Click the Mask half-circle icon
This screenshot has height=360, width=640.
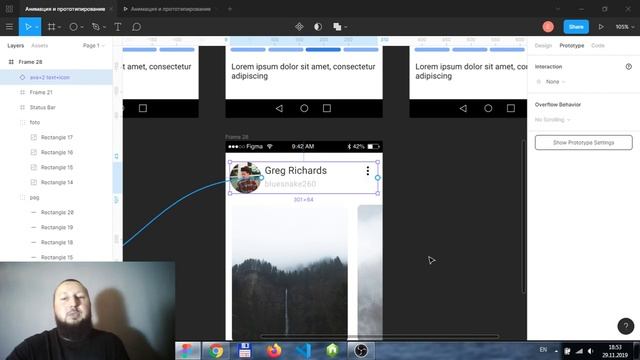pos(318,27)
